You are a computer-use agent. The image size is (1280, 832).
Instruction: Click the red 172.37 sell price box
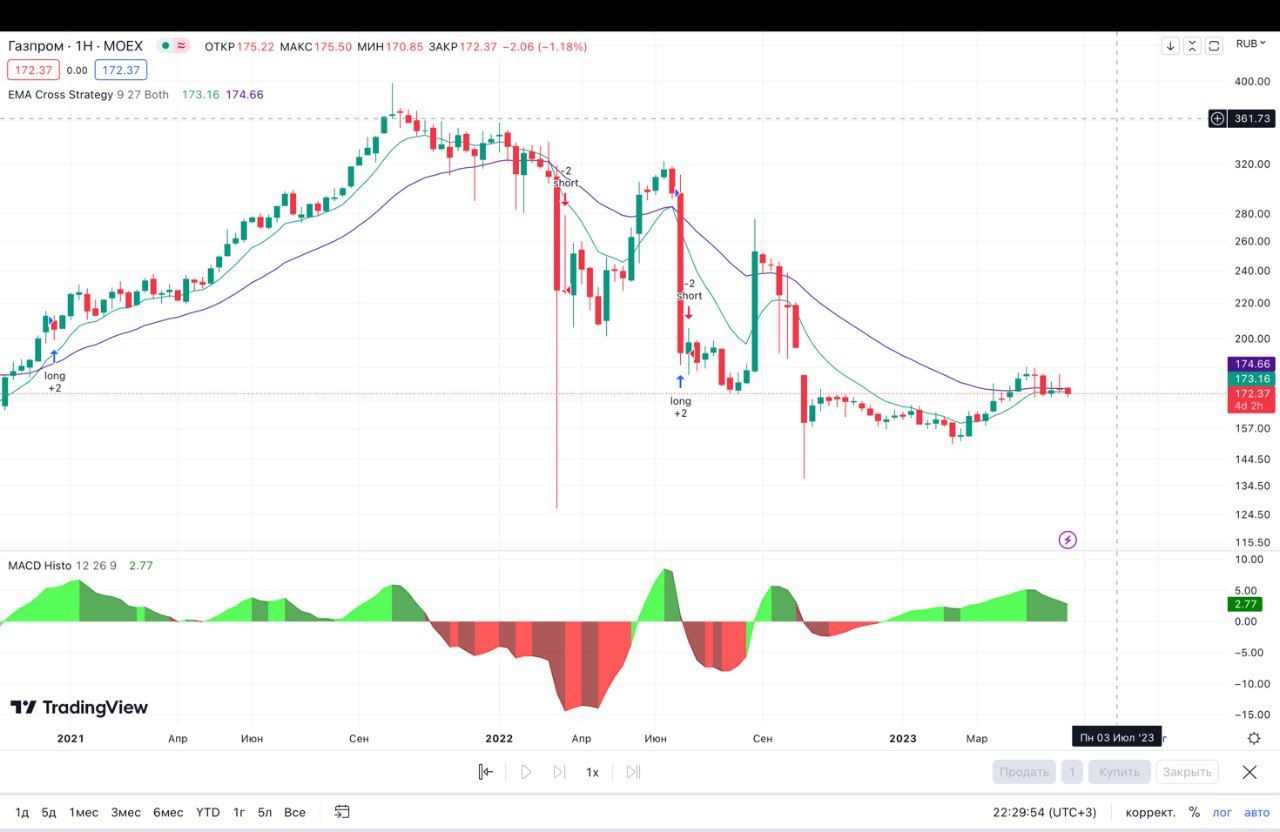(33, 70)
